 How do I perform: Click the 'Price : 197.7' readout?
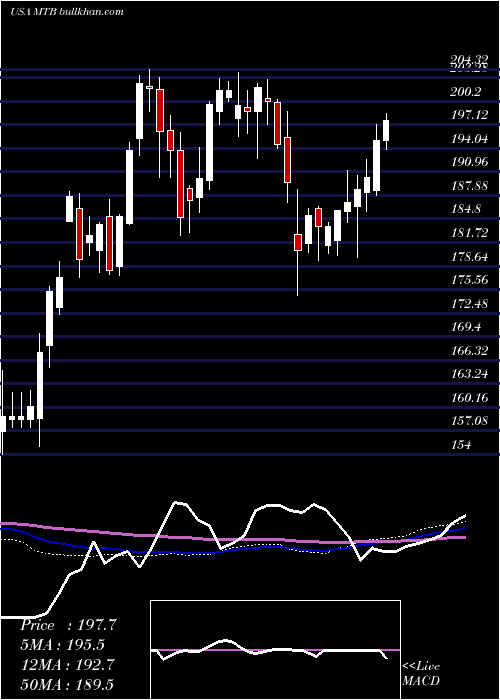pyautogui.click(x=68, y=625)
